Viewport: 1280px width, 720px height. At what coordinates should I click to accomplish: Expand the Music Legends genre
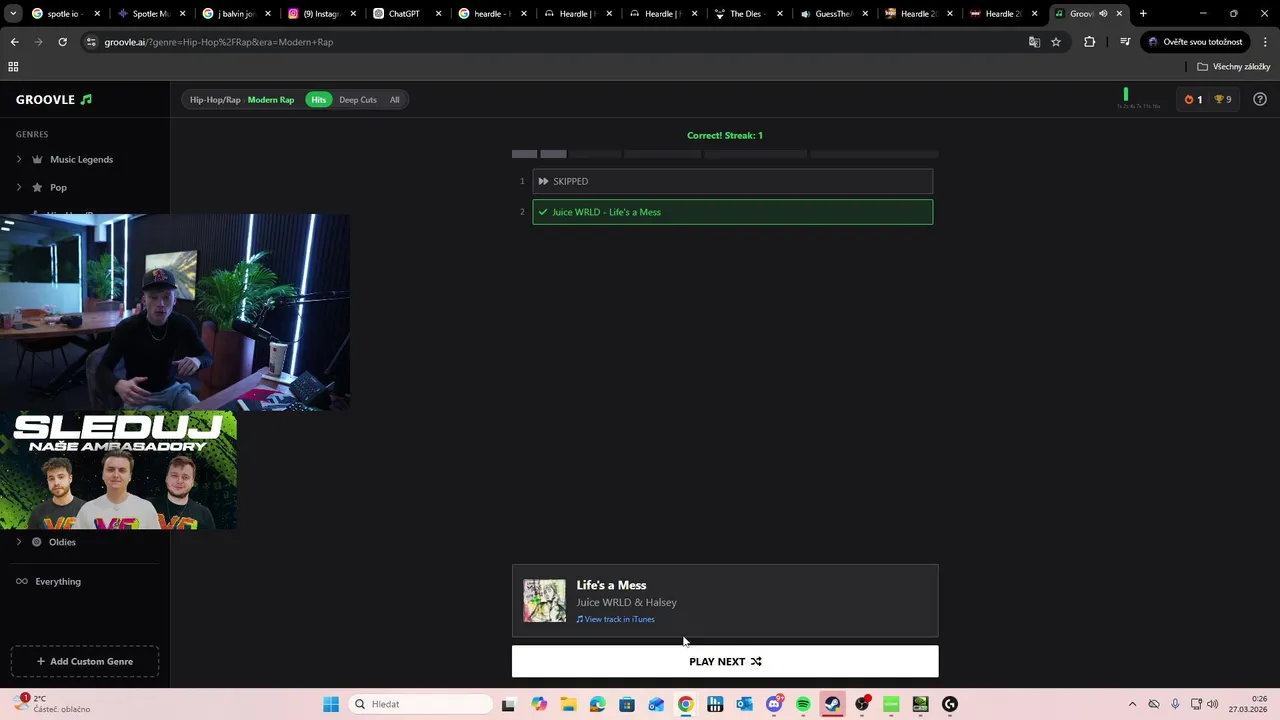19,159
